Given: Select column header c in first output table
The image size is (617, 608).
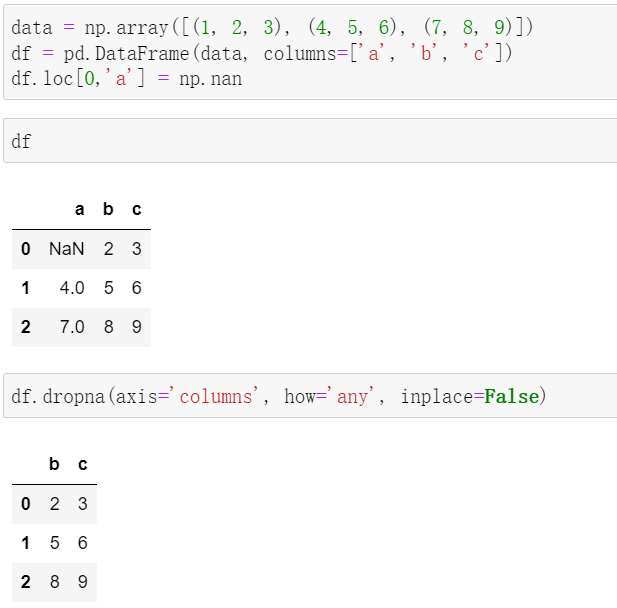Looking at the screenshot, I should tap(137, 209).
